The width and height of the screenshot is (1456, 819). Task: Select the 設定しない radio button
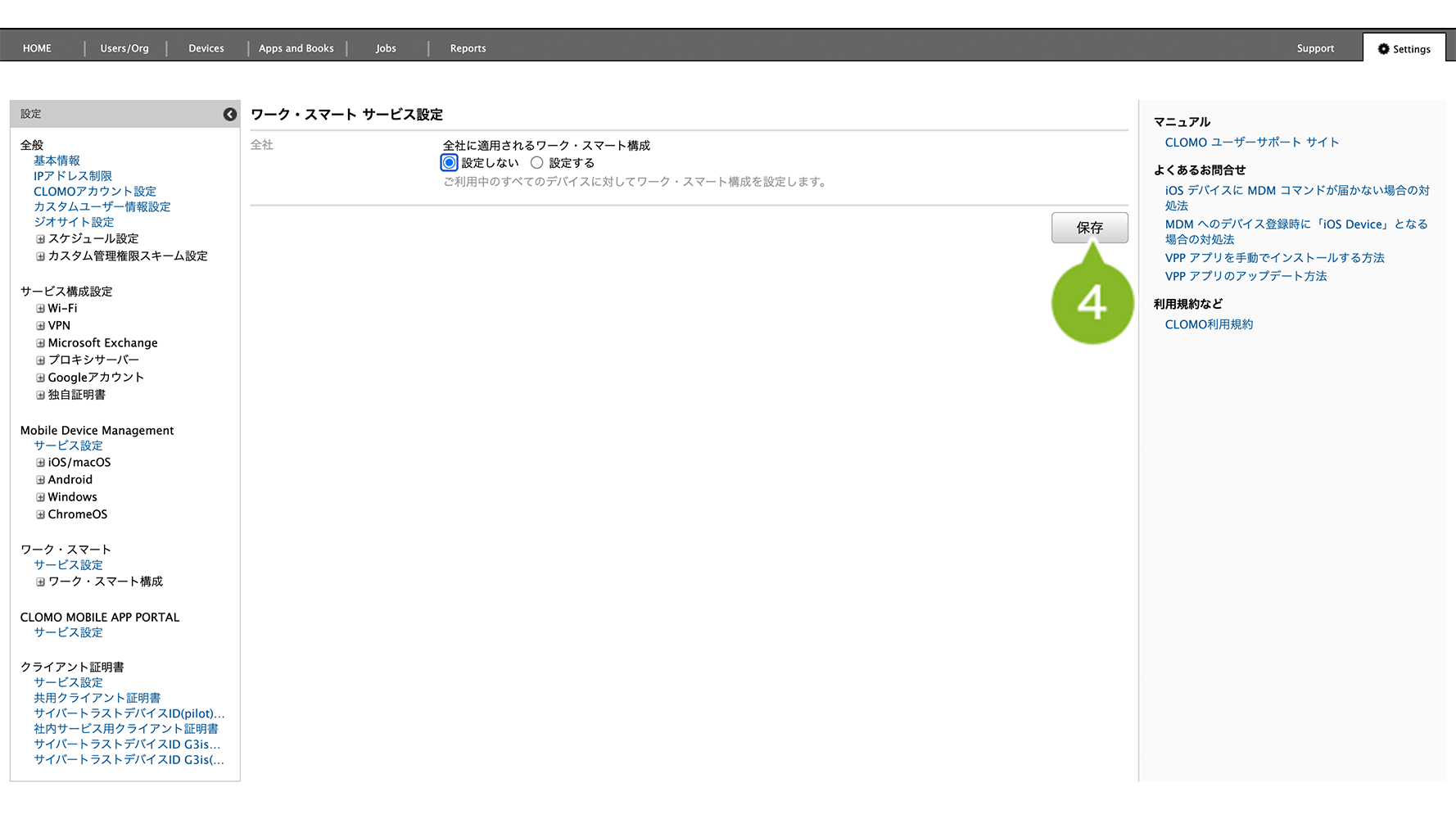coord(450,163)
